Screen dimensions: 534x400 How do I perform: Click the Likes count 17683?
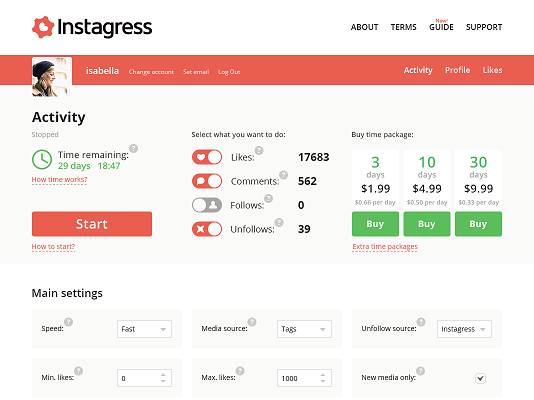314,157
